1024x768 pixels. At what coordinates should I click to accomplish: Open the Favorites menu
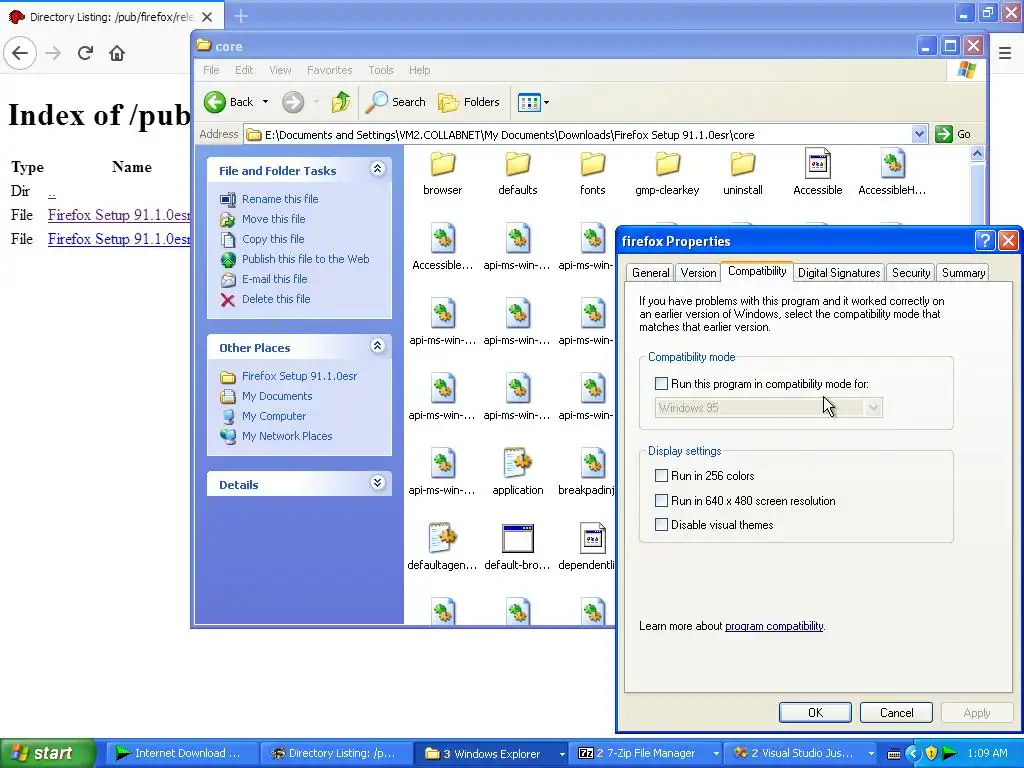click(x=329, y=70)
